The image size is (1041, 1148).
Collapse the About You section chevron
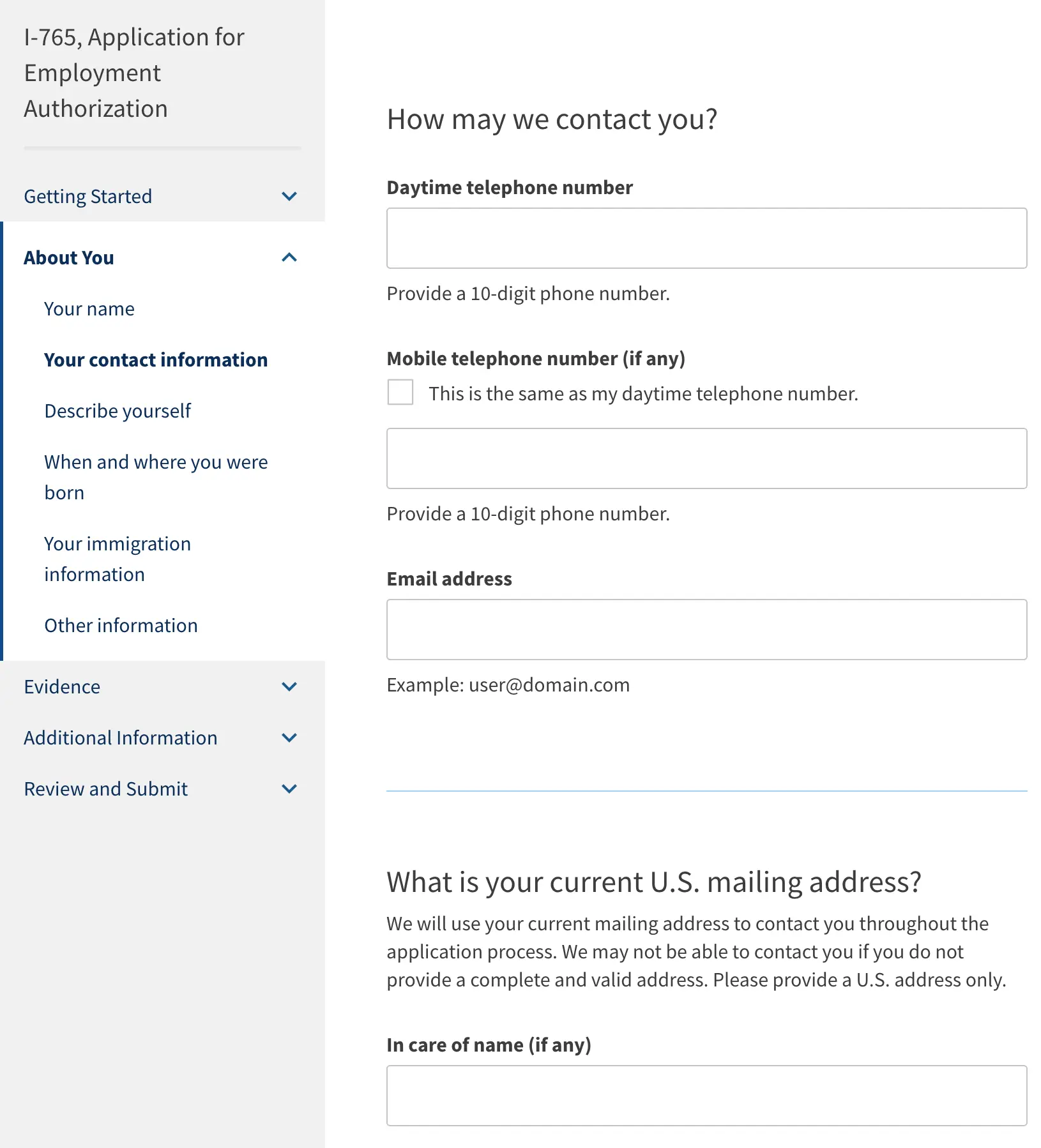[x=289, y=258]
